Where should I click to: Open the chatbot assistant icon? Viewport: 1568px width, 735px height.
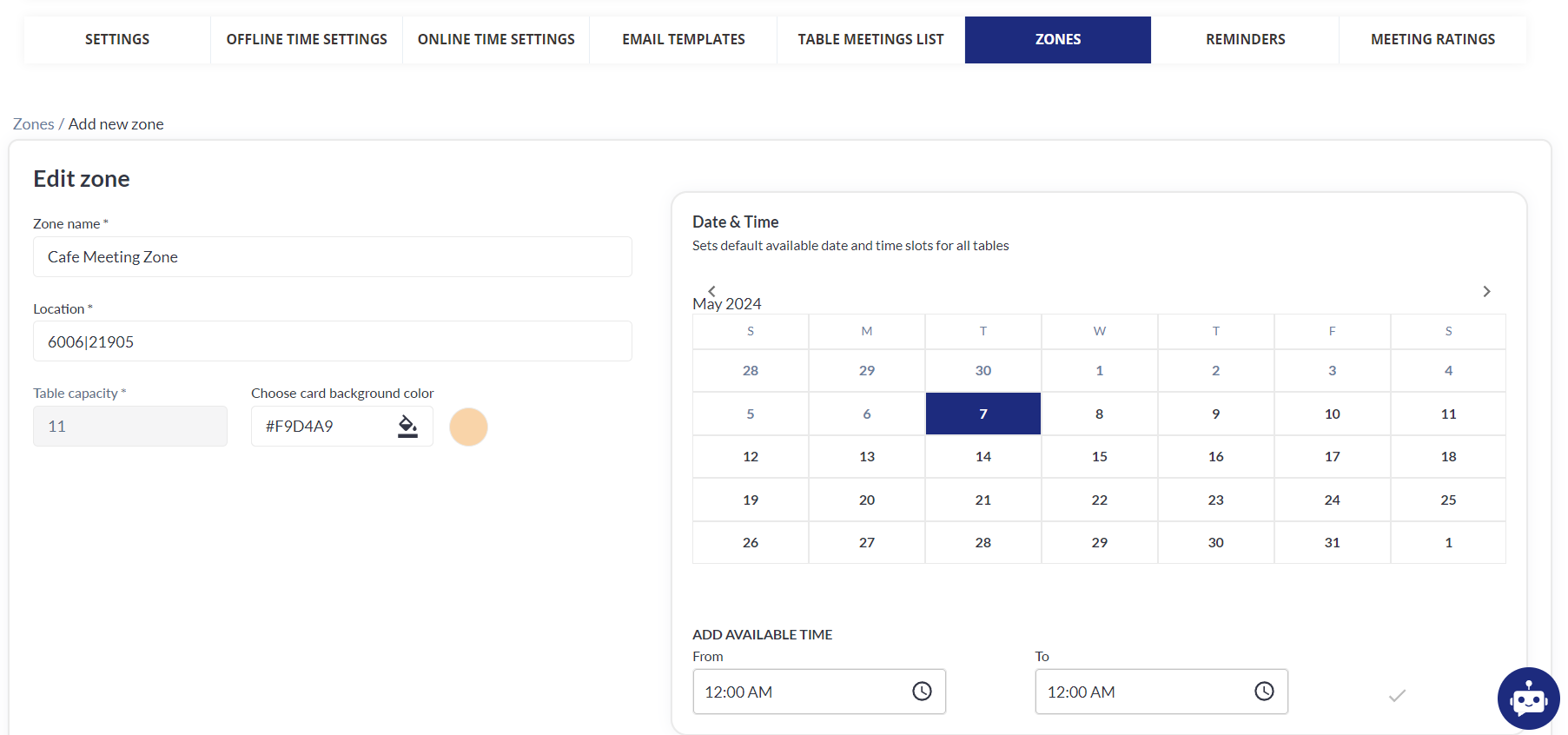click(1528, 699)
